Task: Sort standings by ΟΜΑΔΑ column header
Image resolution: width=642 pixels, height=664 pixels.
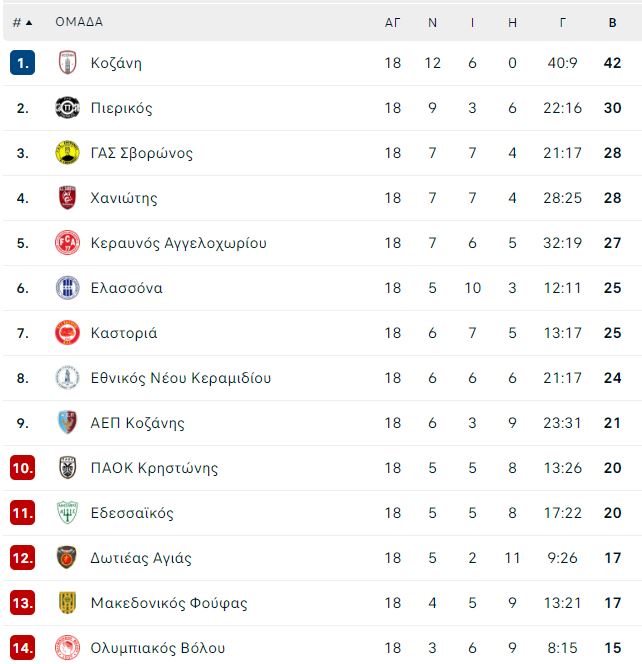Action: [79, 22]
